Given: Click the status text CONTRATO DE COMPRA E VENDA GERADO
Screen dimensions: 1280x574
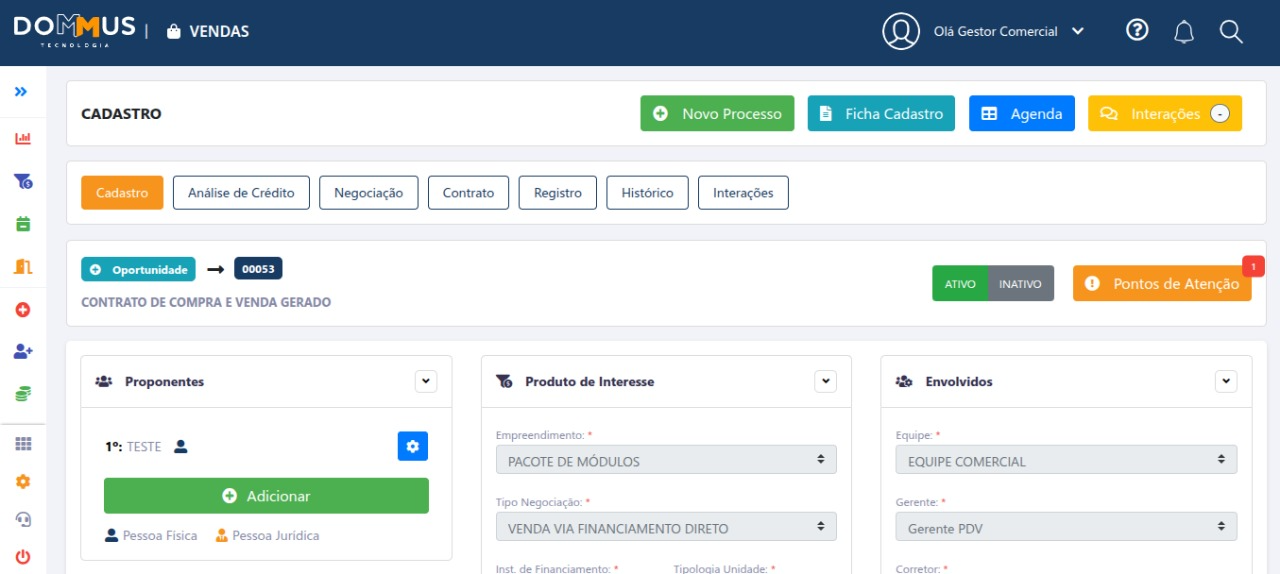Looking at the screenshot, I should [x=206, y=302].
